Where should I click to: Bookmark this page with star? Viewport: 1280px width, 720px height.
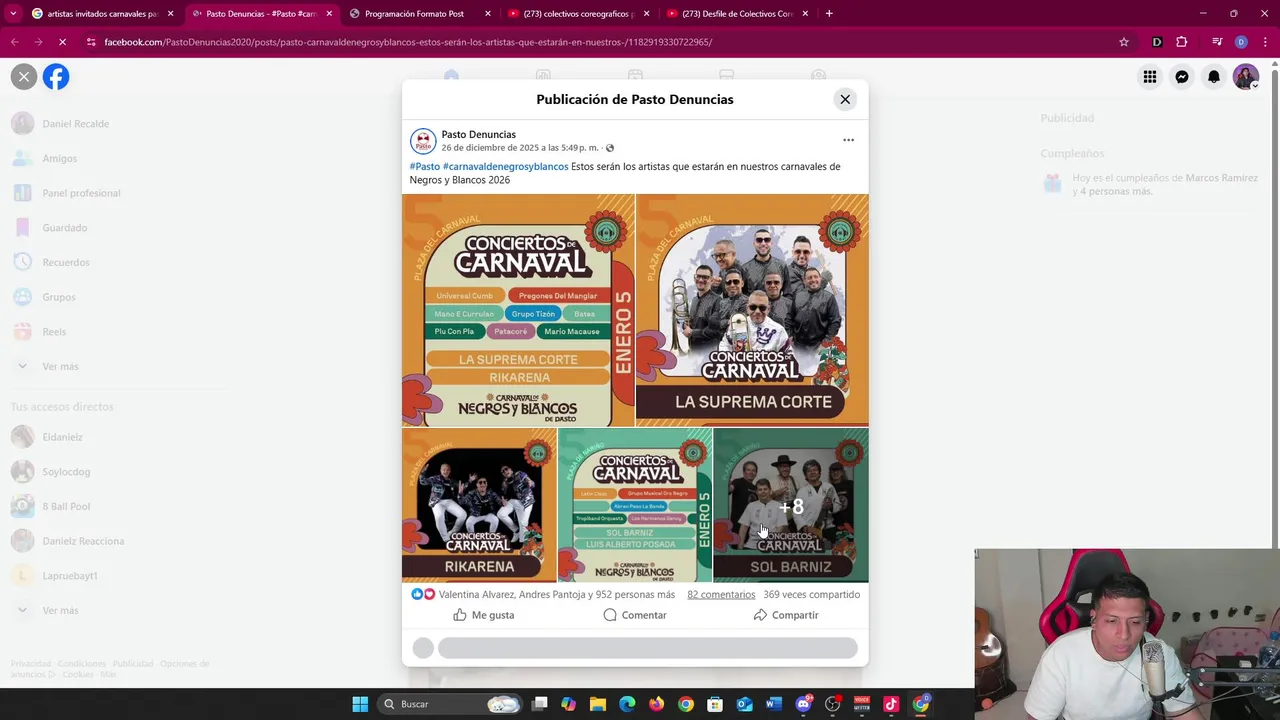[1124, 42]
